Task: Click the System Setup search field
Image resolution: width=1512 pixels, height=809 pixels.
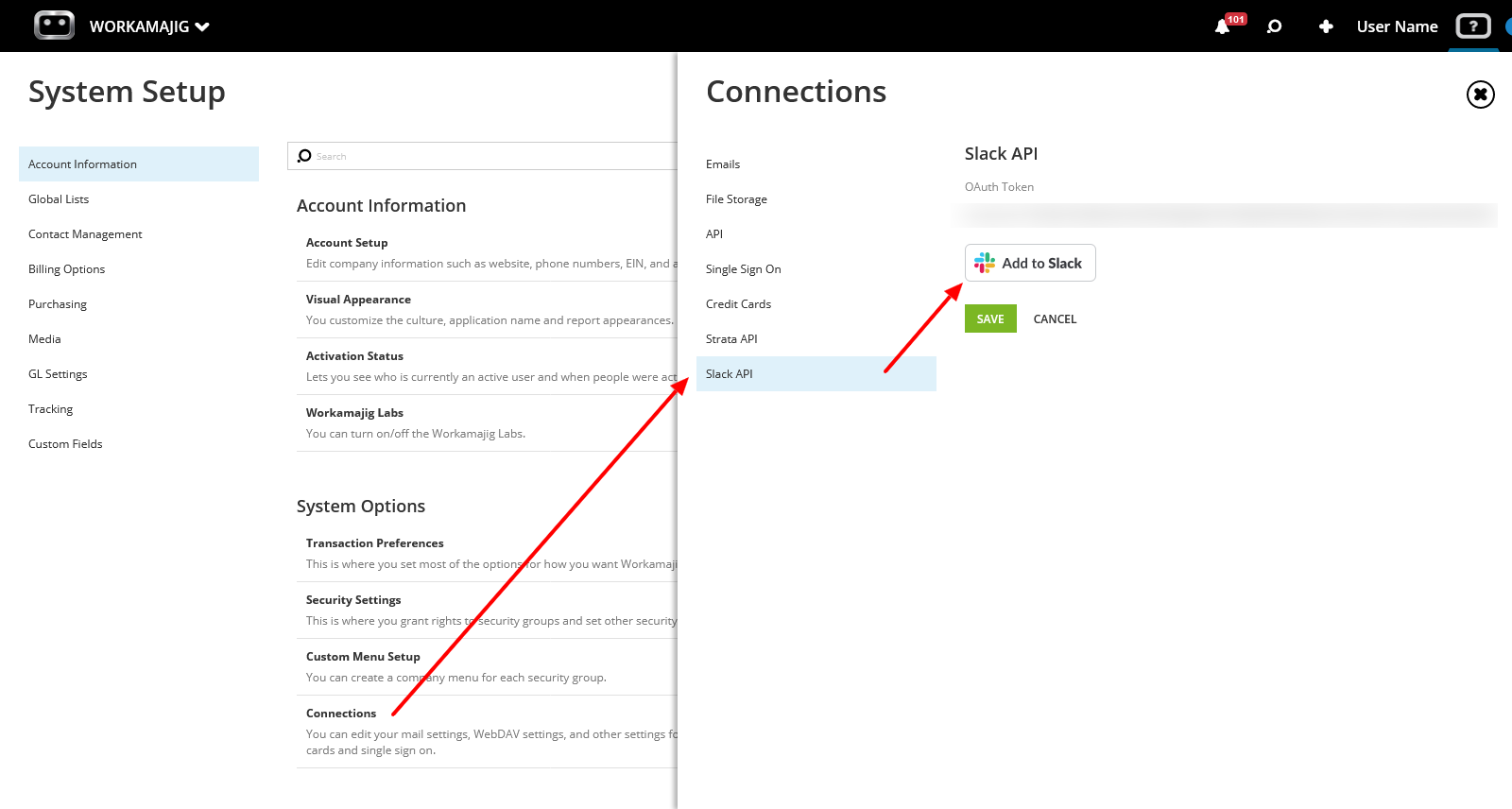Action: (x=483, y=156)
